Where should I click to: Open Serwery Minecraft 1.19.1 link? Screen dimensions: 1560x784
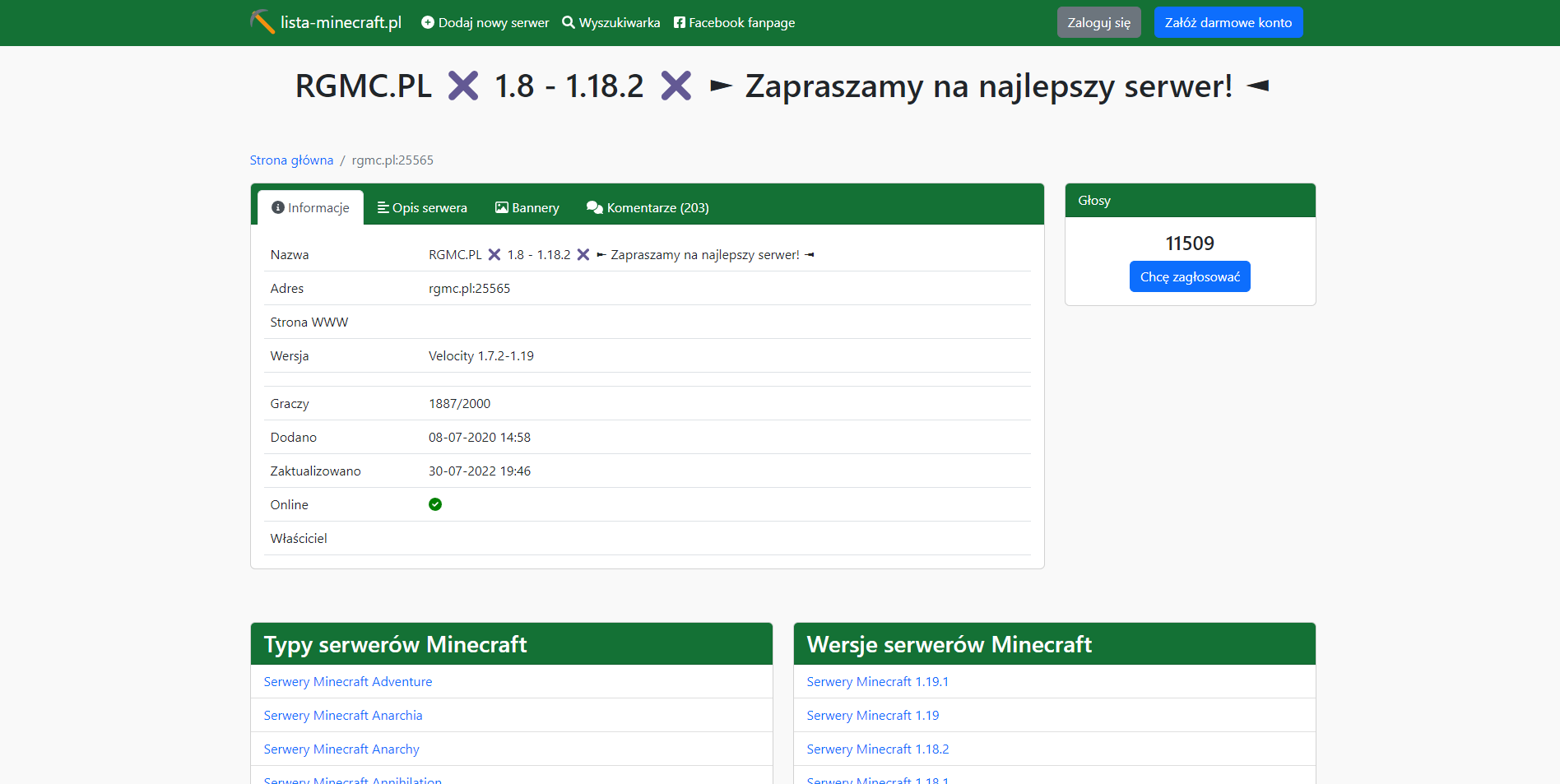click(x=877, y=681)
